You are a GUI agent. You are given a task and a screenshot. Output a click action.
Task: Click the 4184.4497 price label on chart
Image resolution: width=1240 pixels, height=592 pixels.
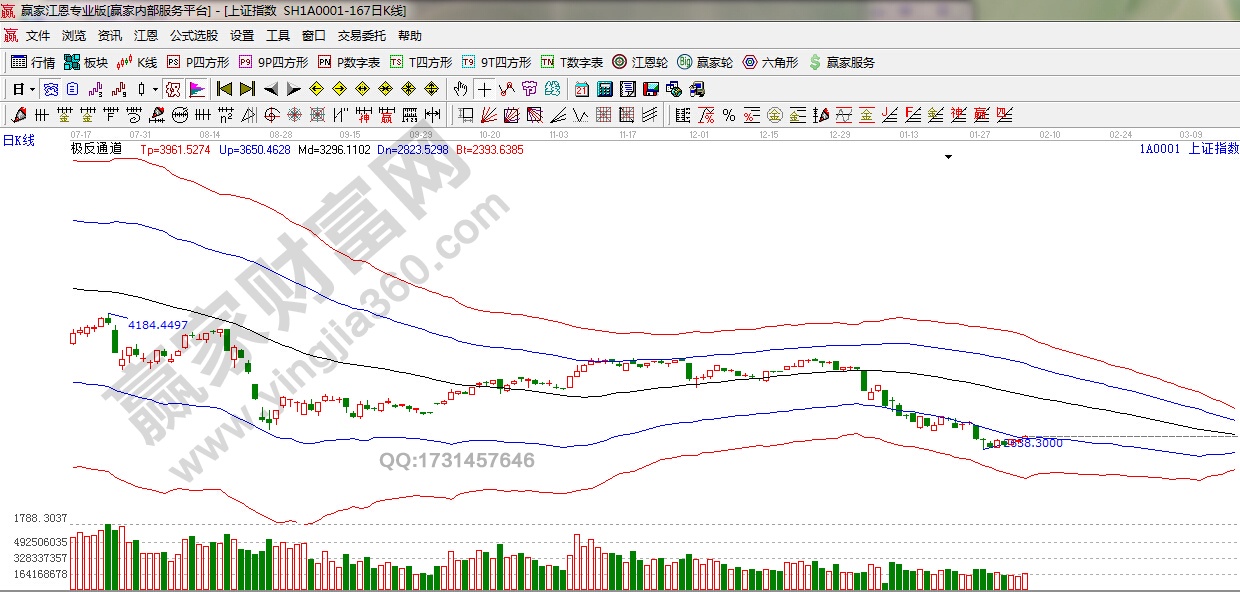coord(158,325)
